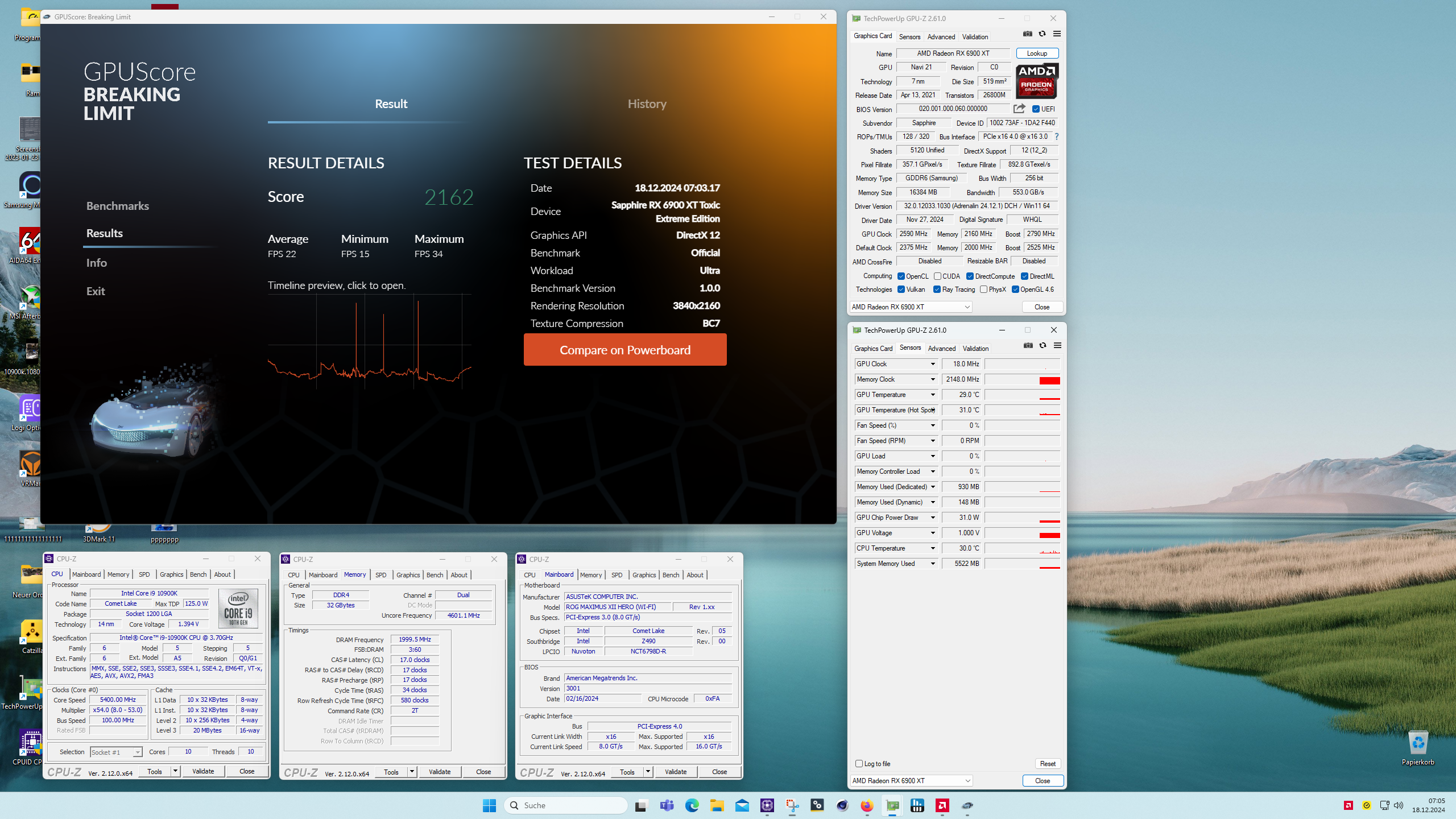Open Benchmarks in the GPUScore sidebar
Screen dimensions: 1456x819
tap(118, 206)
